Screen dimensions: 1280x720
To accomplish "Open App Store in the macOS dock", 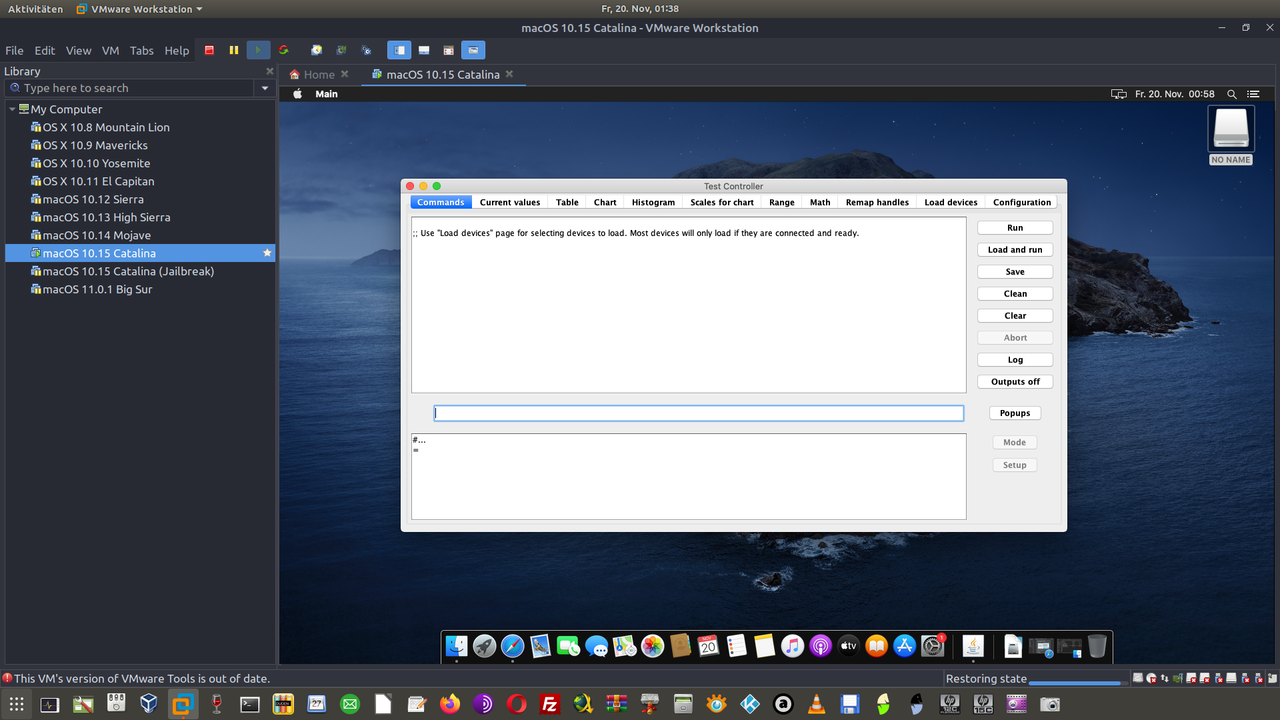I will tap(905, 647).
